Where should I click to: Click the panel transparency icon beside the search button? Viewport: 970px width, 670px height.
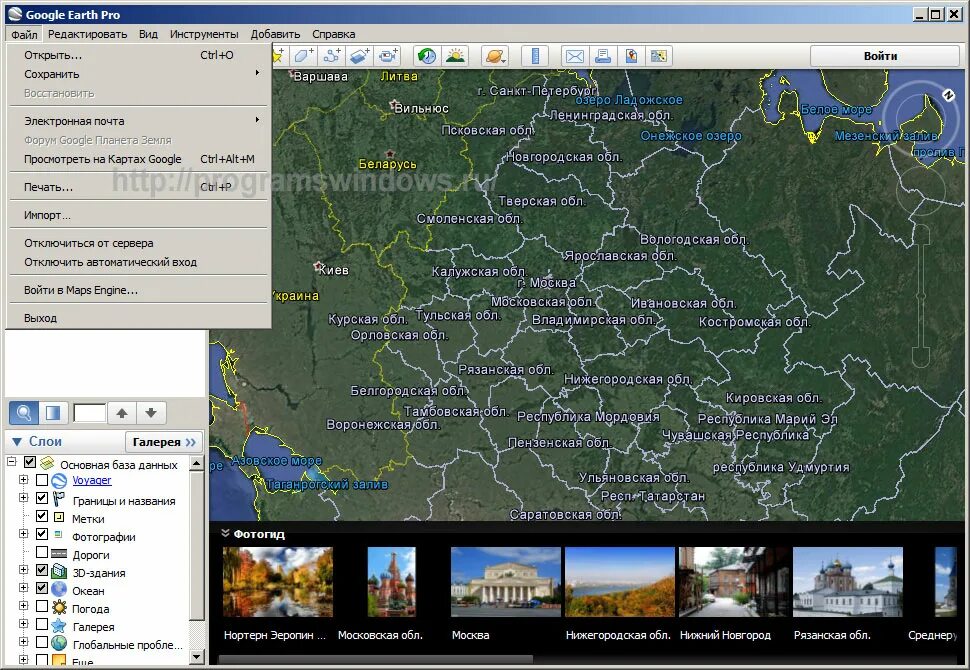pyautogui.click(x=53, y=413)
